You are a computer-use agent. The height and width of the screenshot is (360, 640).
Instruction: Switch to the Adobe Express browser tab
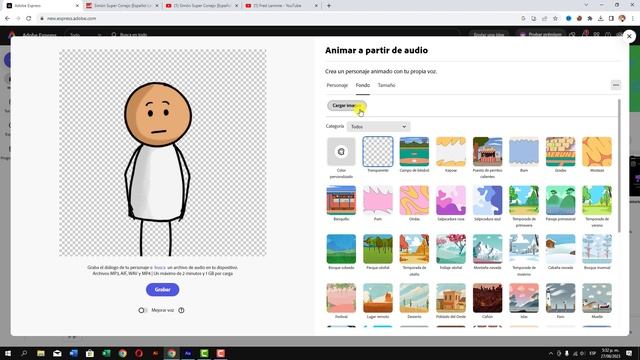click(x=42, y=6)
